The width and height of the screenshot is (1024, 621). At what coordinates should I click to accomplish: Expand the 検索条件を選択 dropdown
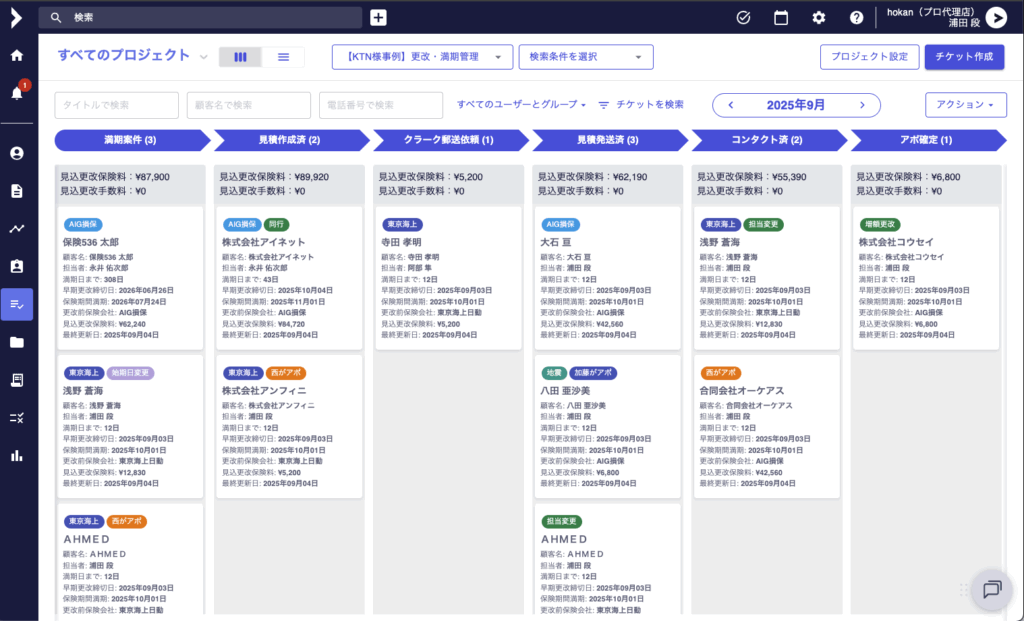(586, 57)
